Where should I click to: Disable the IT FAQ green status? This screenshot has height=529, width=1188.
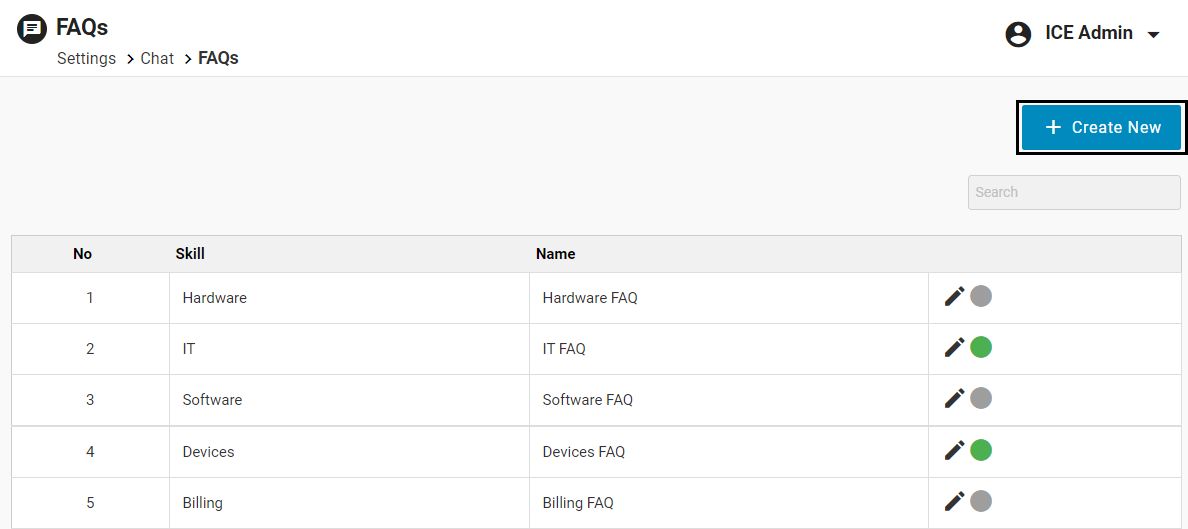coord(981,347)
